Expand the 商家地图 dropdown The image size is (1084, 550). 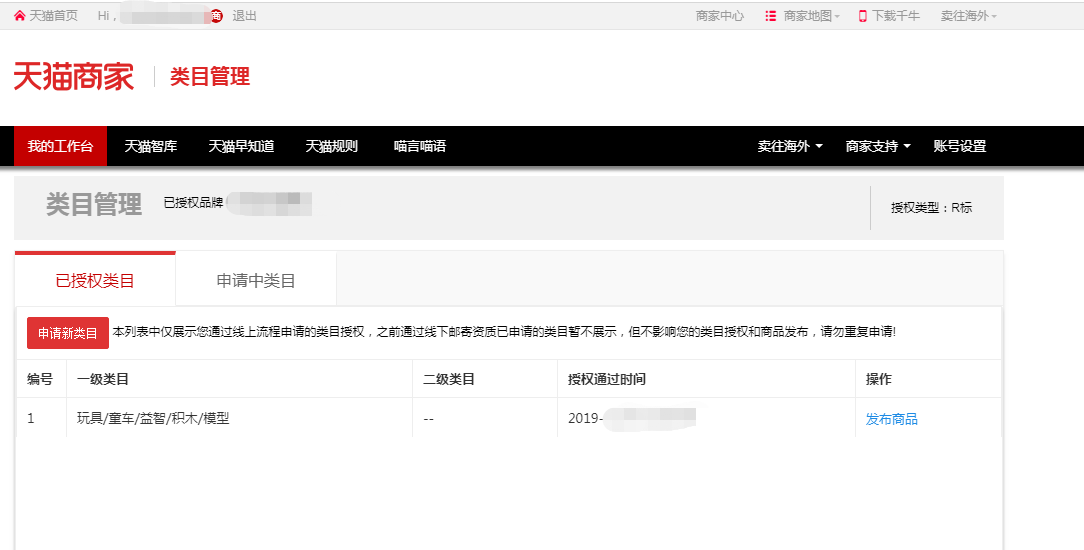[x=812, y=15]
